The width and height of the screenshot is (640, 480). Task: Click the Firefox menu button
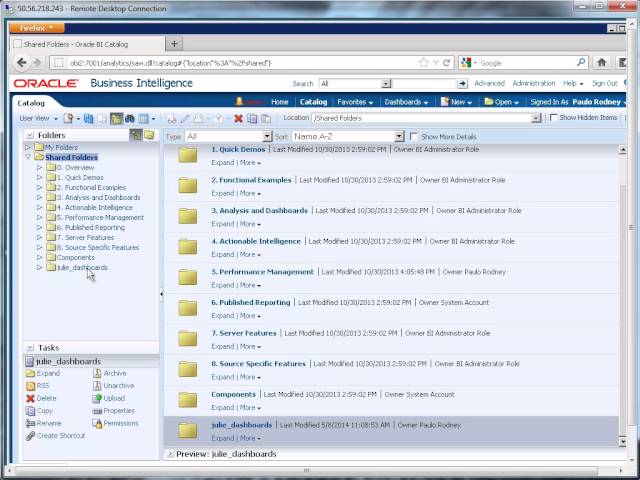tap(37, 28)
